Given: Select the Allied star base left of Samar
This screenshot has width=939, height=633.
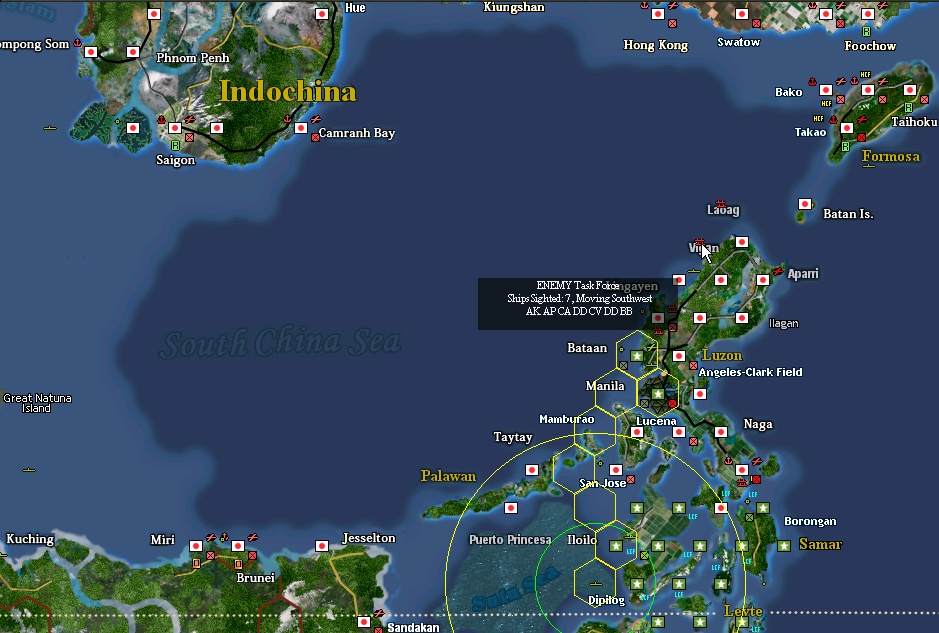Looking at the screenshot, I should [x=784, y=546].
